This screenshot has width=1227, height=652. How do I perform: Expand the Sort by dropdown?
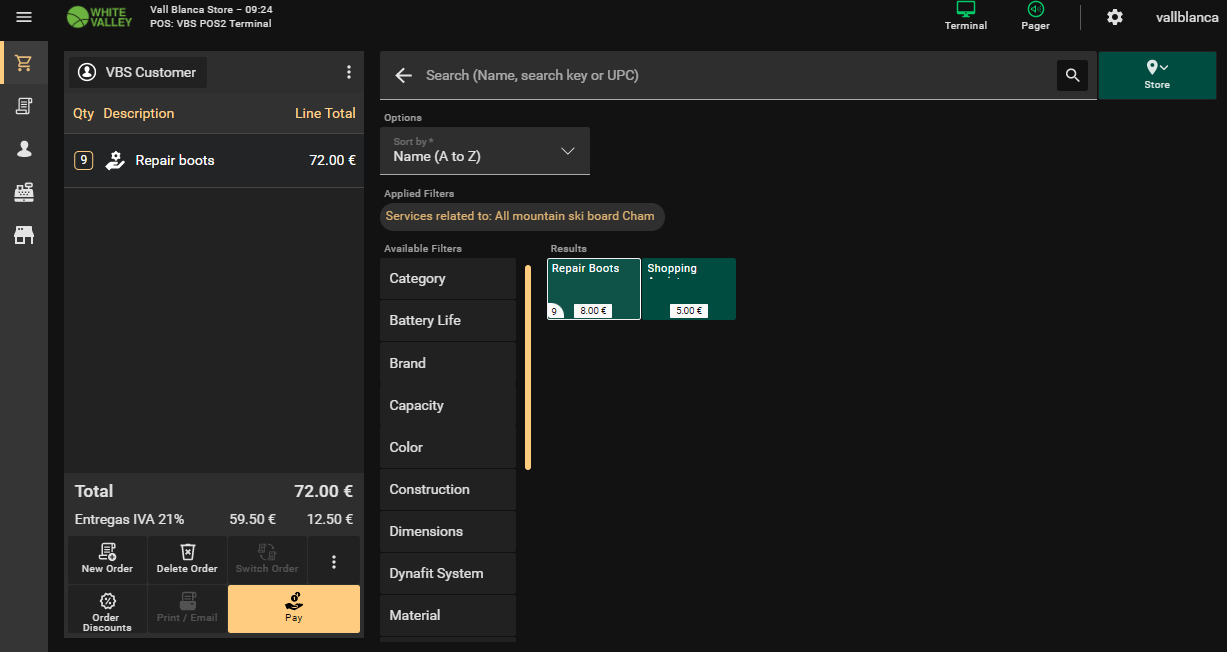tap(485, 151)
